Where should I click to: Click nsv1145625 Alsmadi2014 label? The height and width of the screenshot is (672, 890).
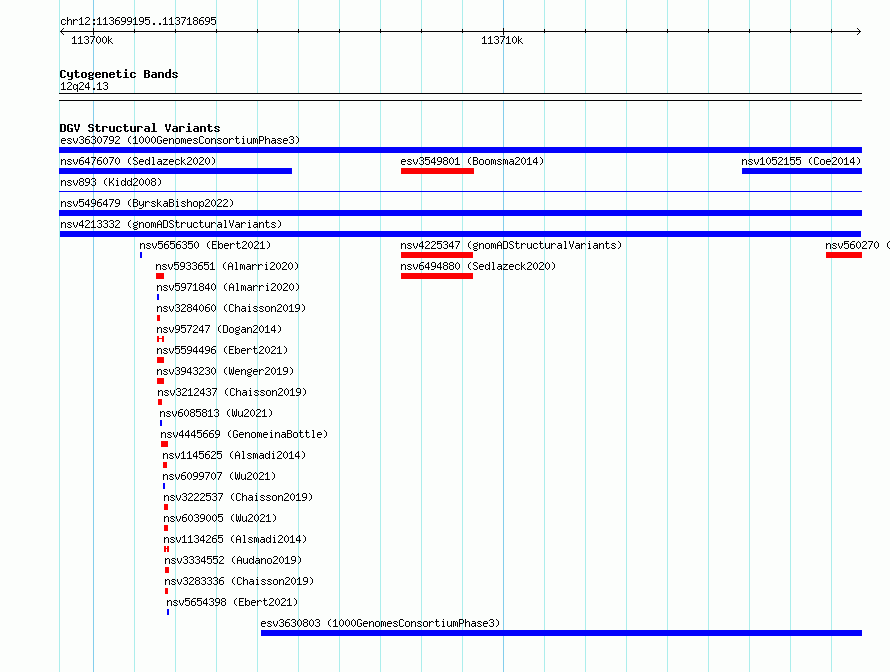coord(234,455)
